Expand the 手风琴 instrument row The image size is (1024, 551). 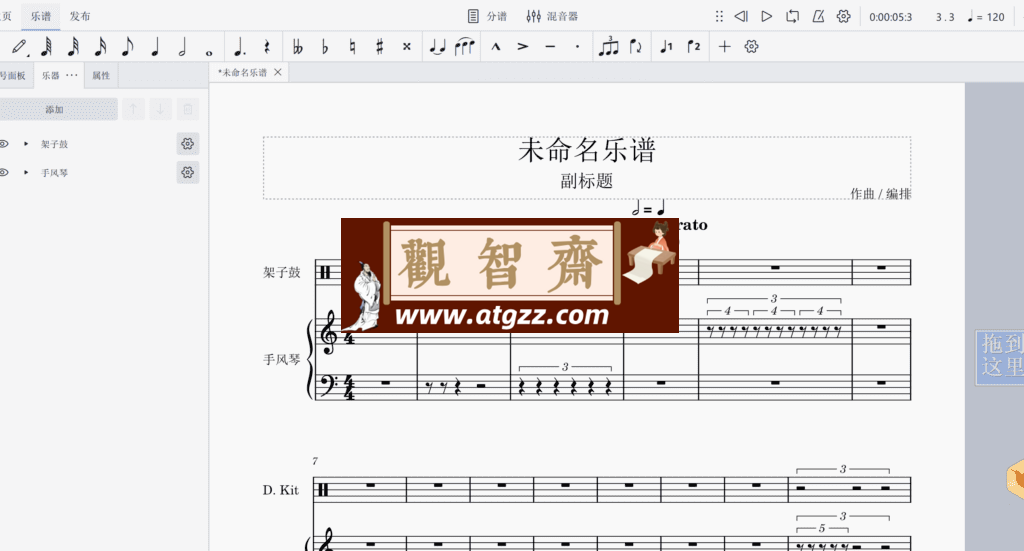tap(26, 172)
